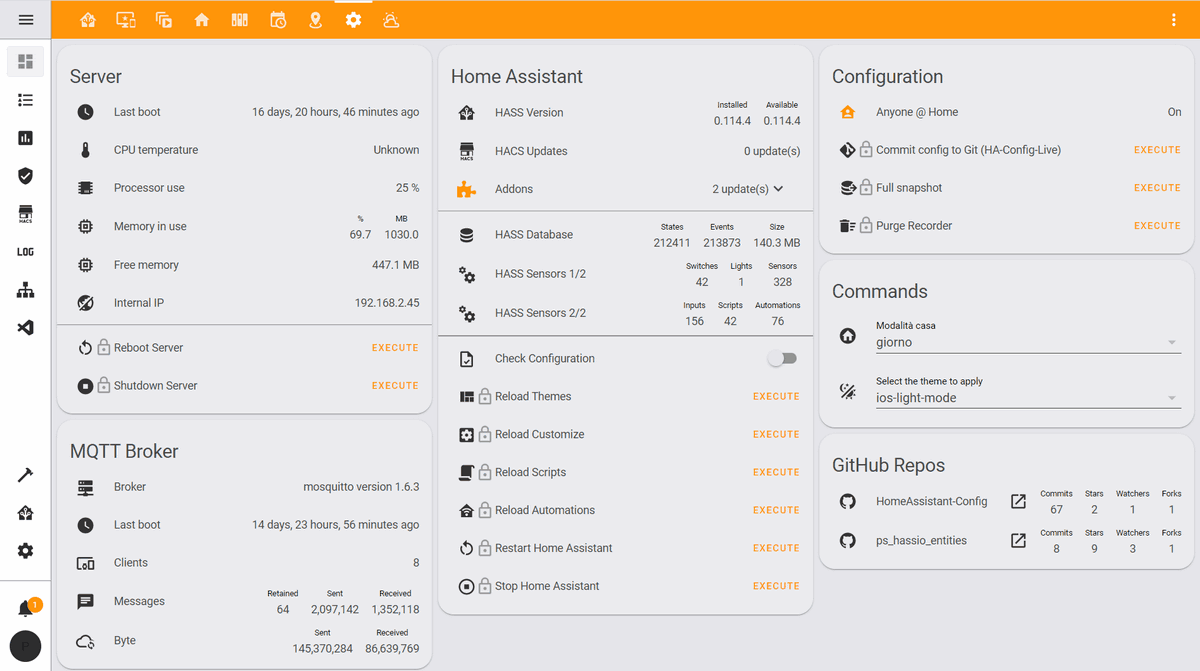Open the LOG sidebar item
1200x671 pixels.
pyautogui.click(x=26, y=252)
